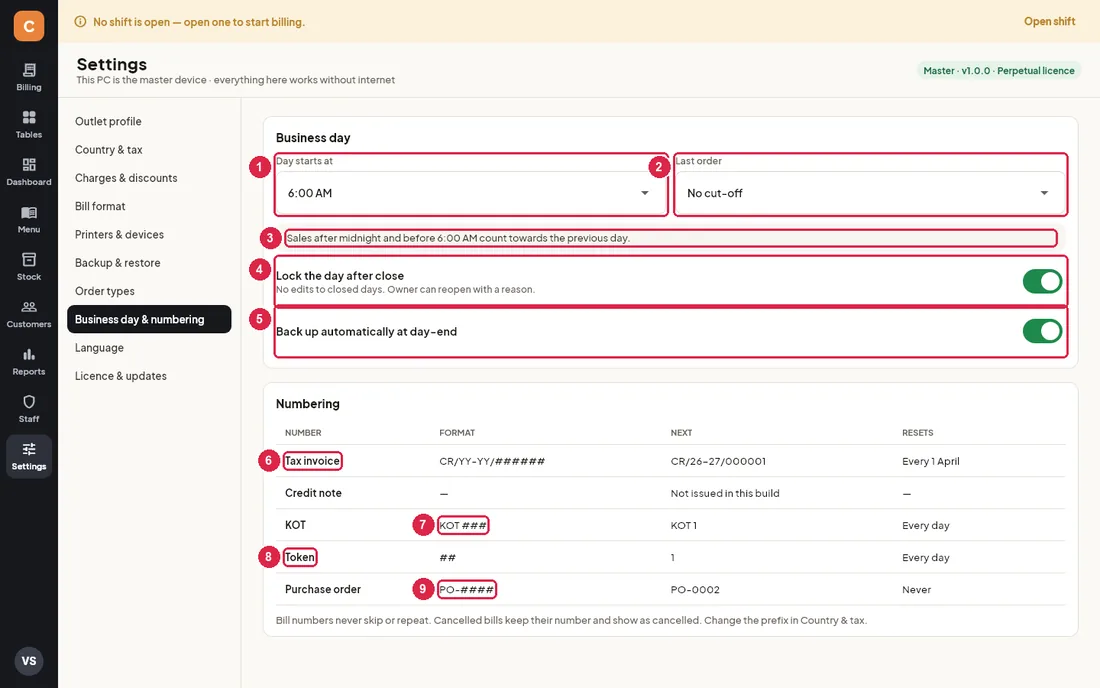Select Business day & numbering

pyautogui.click(x=149, y=319)
